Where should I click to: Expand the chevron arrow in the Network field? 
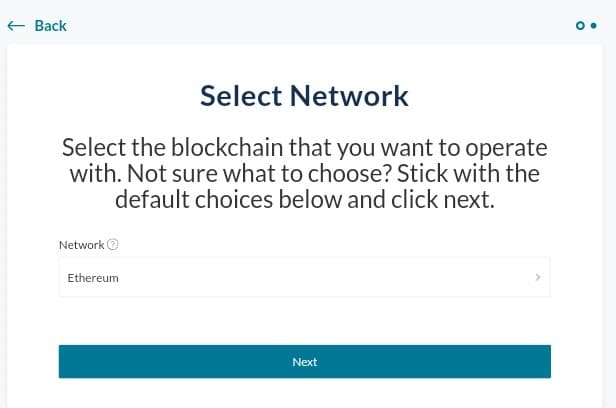538,277
